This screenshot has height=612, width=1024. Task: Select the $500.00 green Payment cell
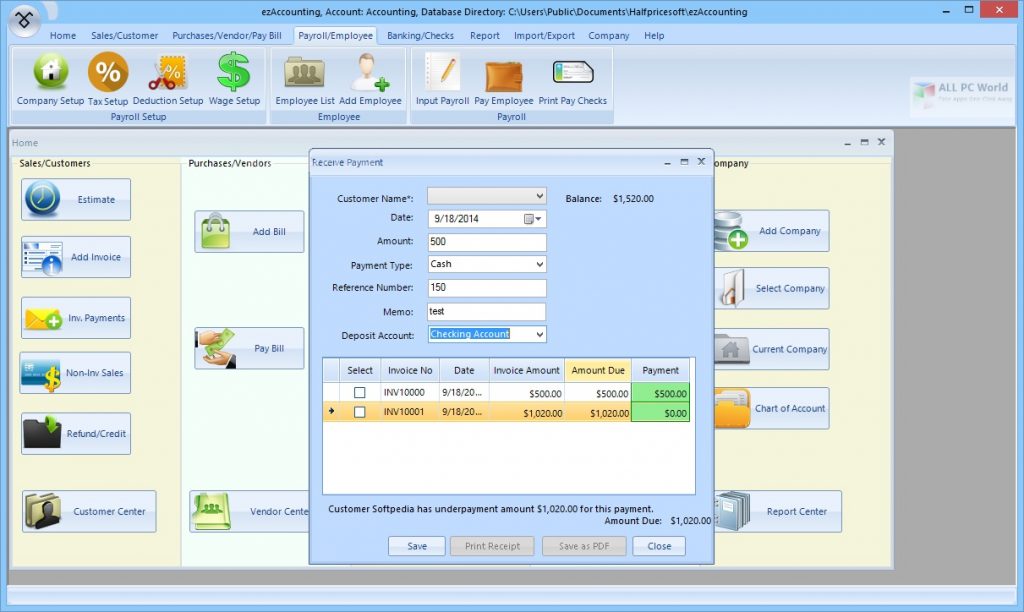[x=660, y=393]
